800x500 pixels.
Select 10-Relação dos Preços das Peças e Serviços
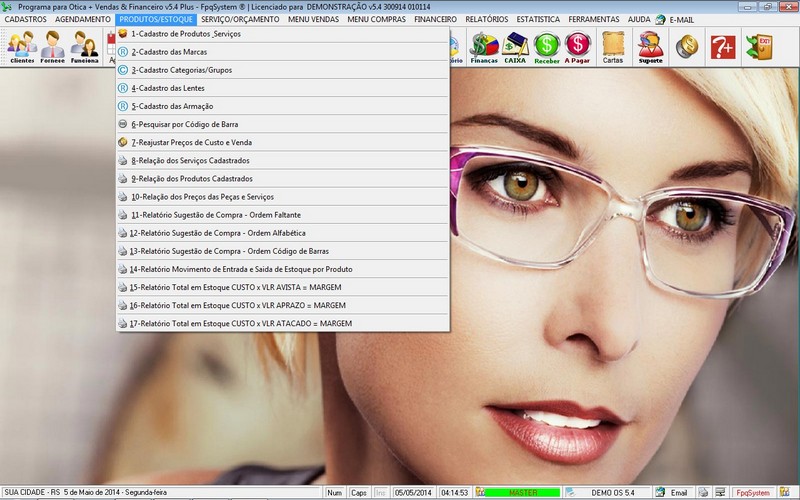coord(283,197)
